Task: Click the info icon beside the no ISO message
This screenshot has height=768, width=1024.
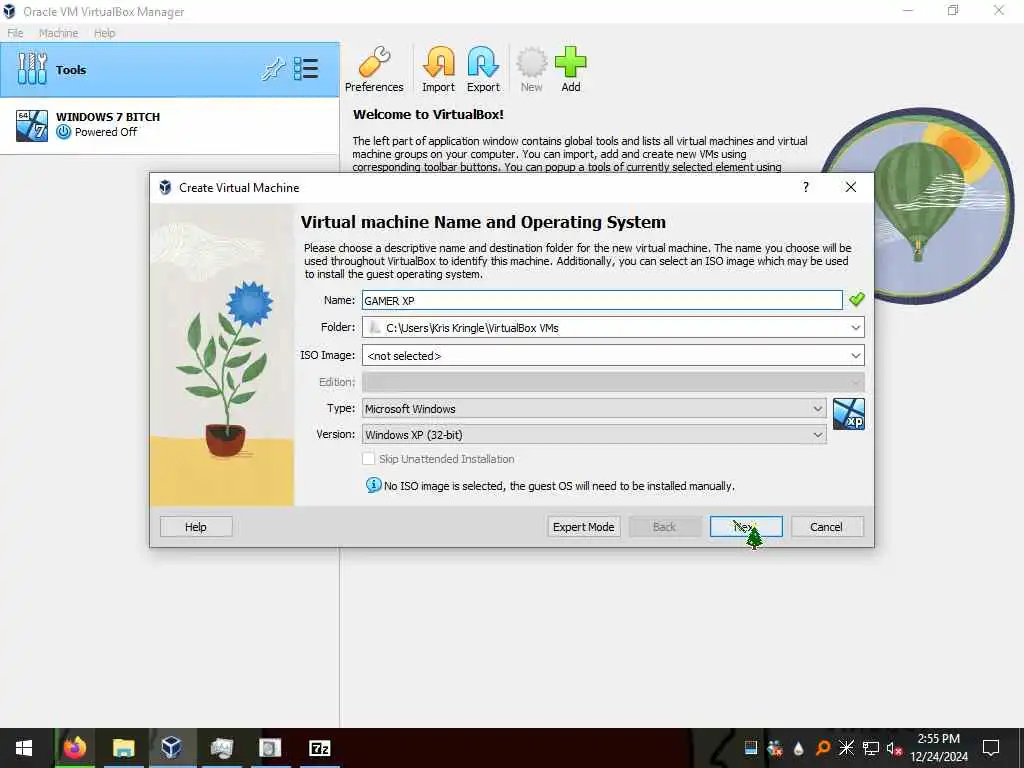Action: coord(374,485)
